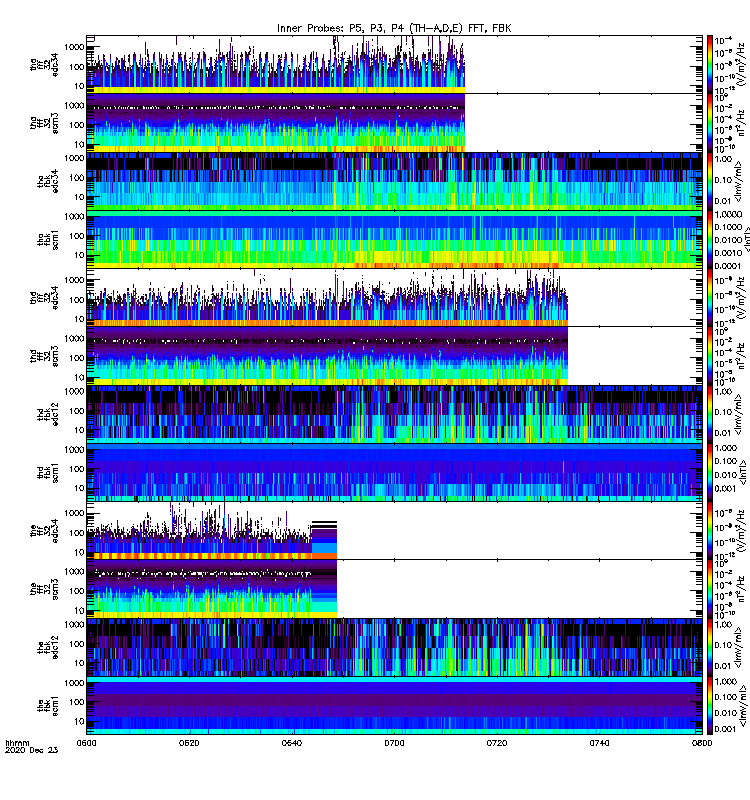Click inside the the fbk edc12 spectrogram

click(394, 647)
